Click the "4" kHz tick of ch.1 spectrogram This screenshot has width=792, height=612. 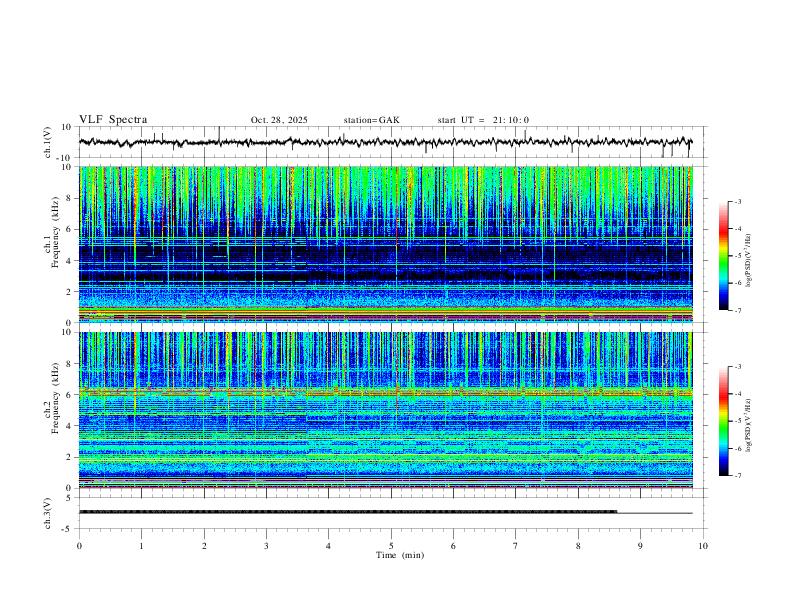(69, 261)
